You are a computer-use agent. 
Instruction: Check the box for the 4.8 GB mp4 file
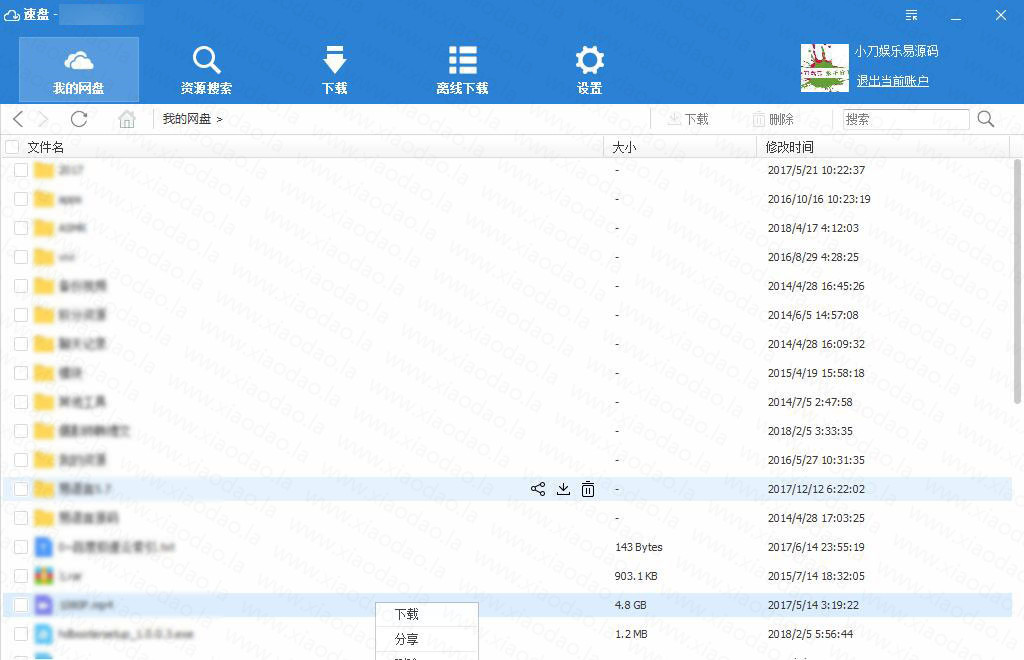pyautogui.click(x=21, y=605)
